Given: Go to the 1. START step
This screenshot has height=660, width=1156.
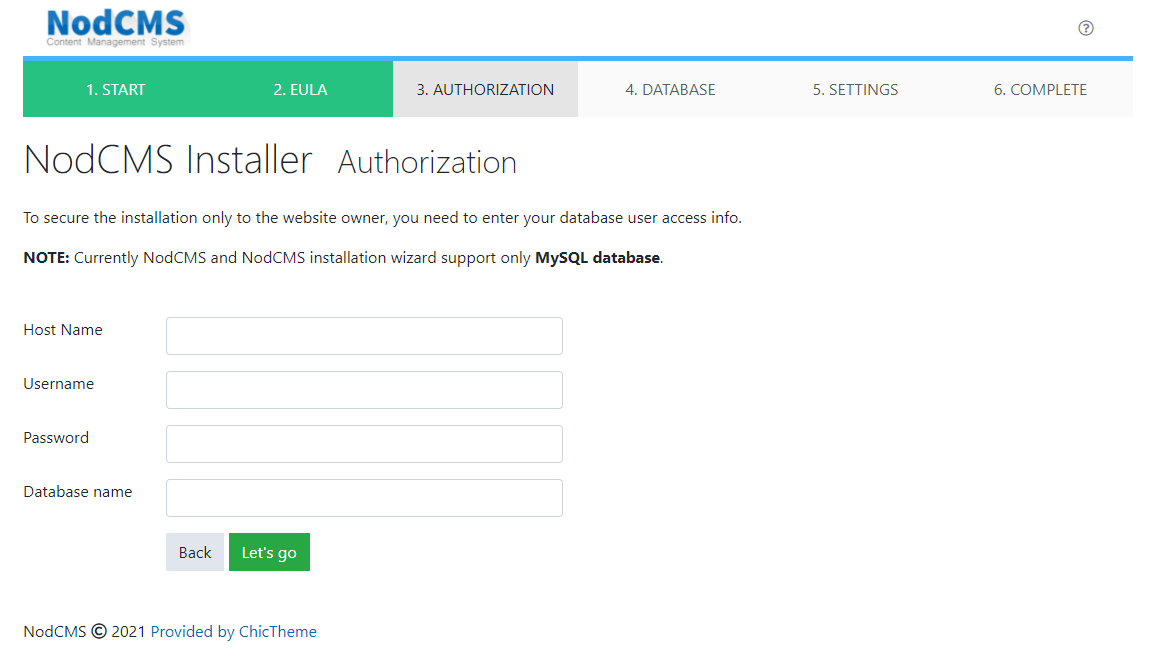Looking at the screenshot, I should pos(115,90).
